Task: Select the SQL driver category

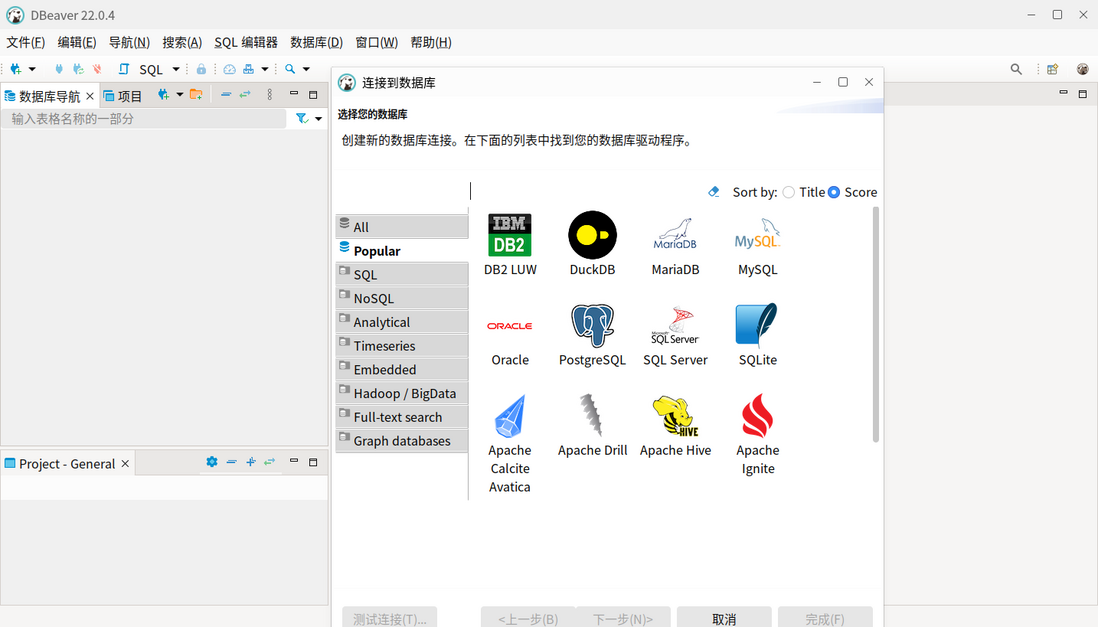Action: [x=402, y=275]
